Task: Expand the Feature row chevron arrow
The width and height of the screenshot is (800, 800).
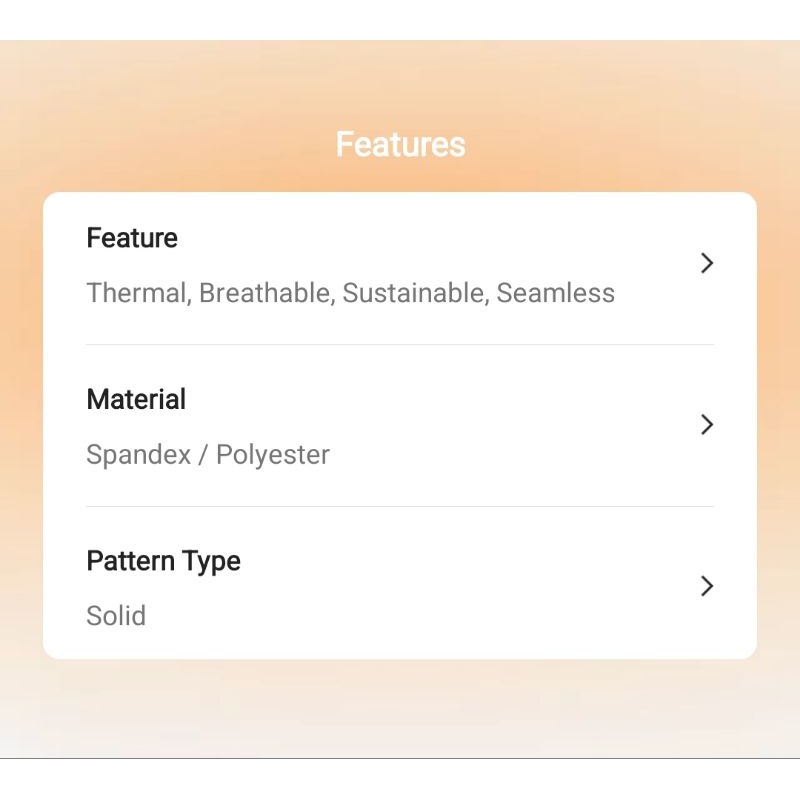Action: pyautogui.click(x=707, y=263)
